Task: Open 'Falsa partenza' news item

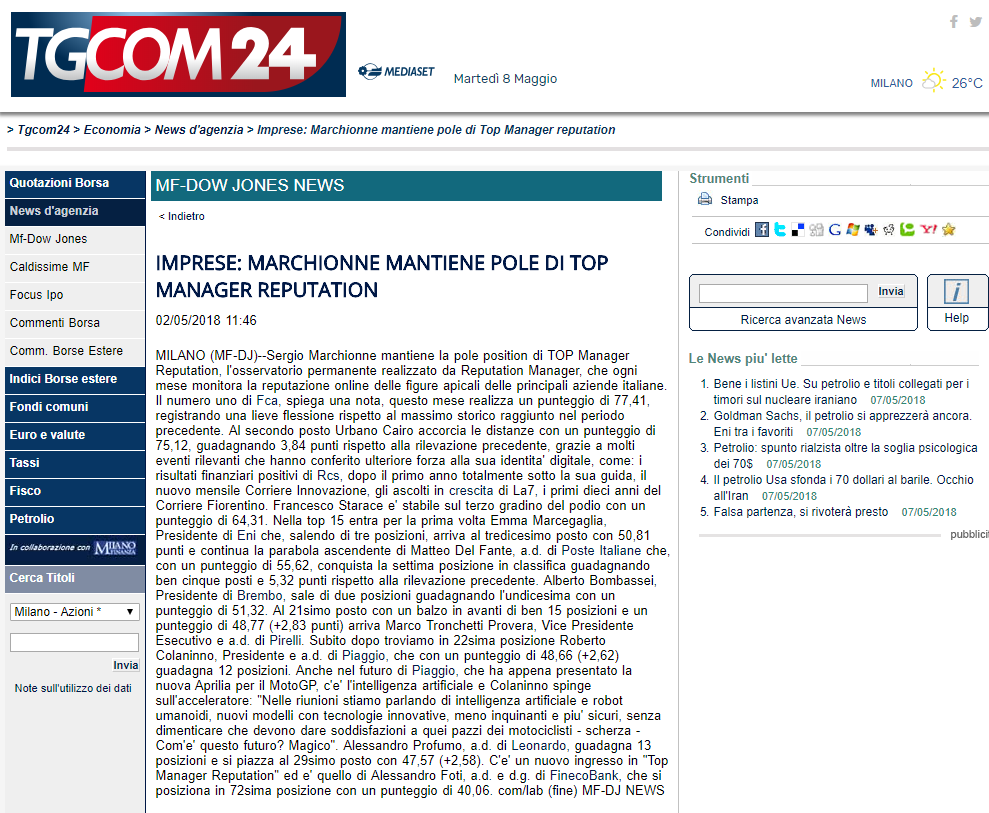Action: click(800, 512)
